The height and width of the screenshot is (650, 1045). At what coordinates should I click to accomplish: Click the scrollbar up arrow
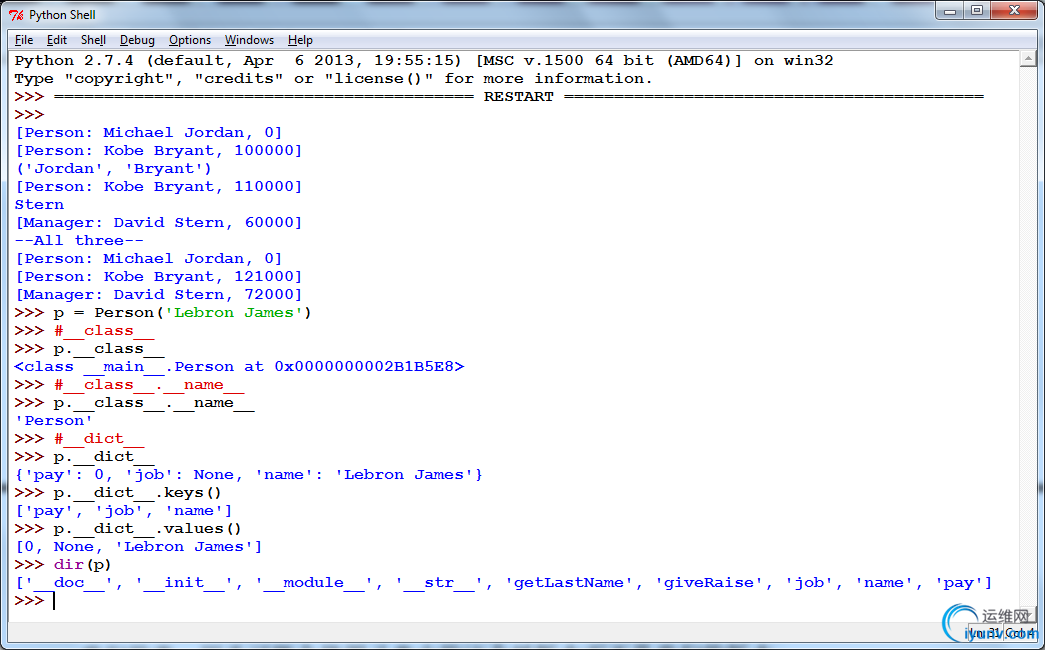pyautogui.click(x=1028, y=59)
